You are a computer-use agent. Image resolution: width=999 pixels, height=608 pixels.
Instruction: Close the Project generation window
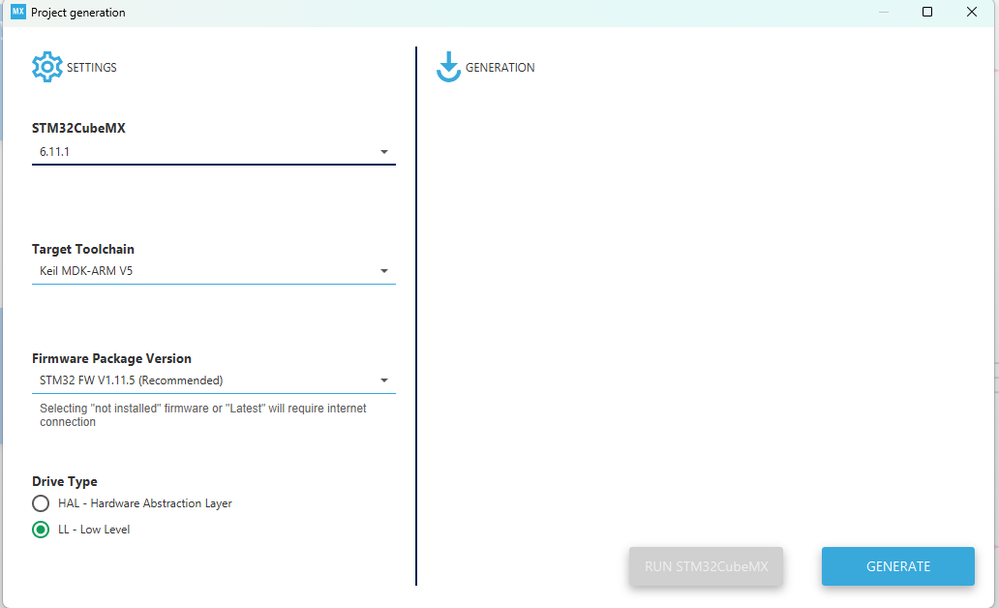click(972, 11)
